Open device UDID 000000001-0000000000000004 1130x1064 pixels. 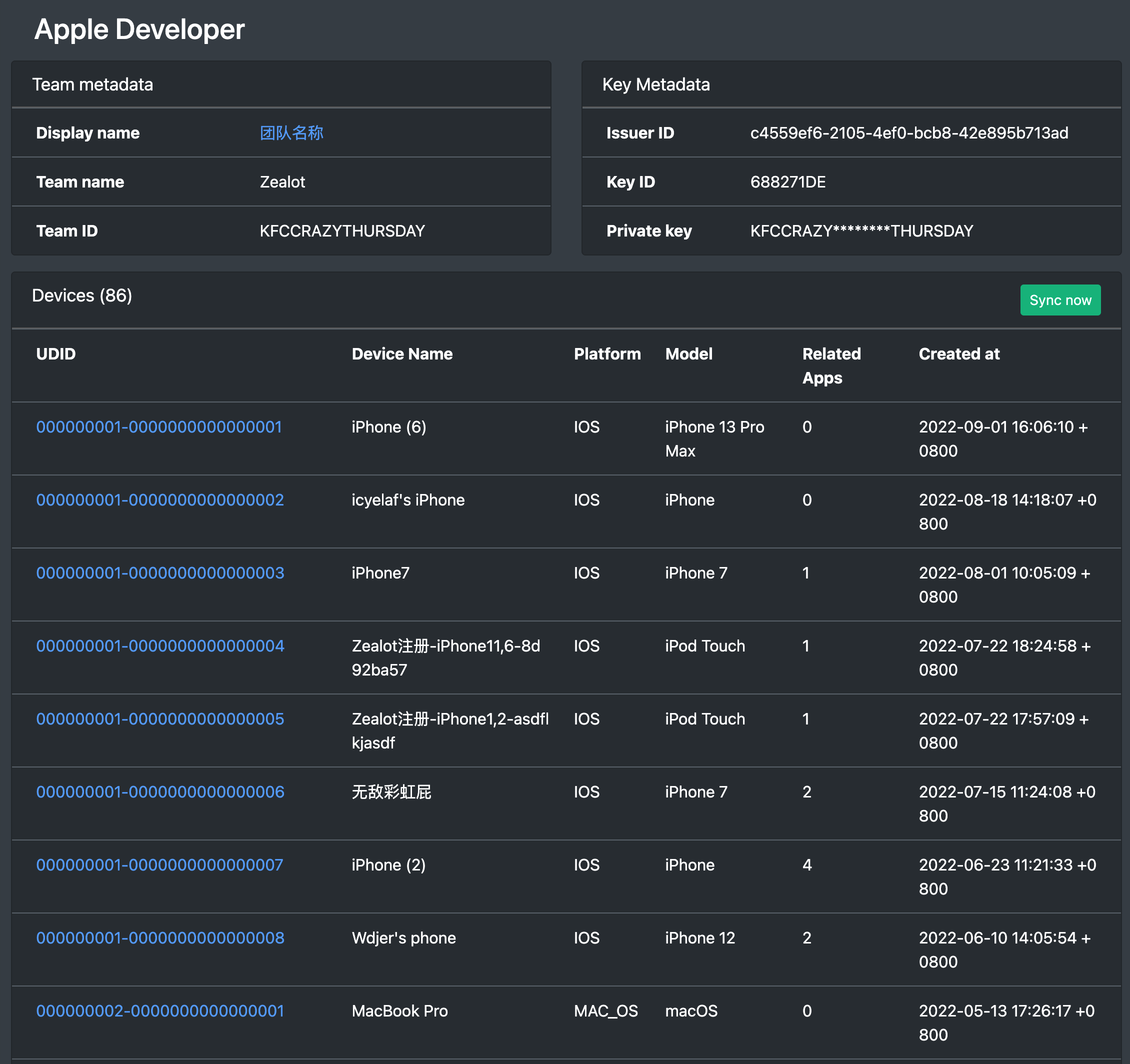pyautogui.click(x=159, y=645)
